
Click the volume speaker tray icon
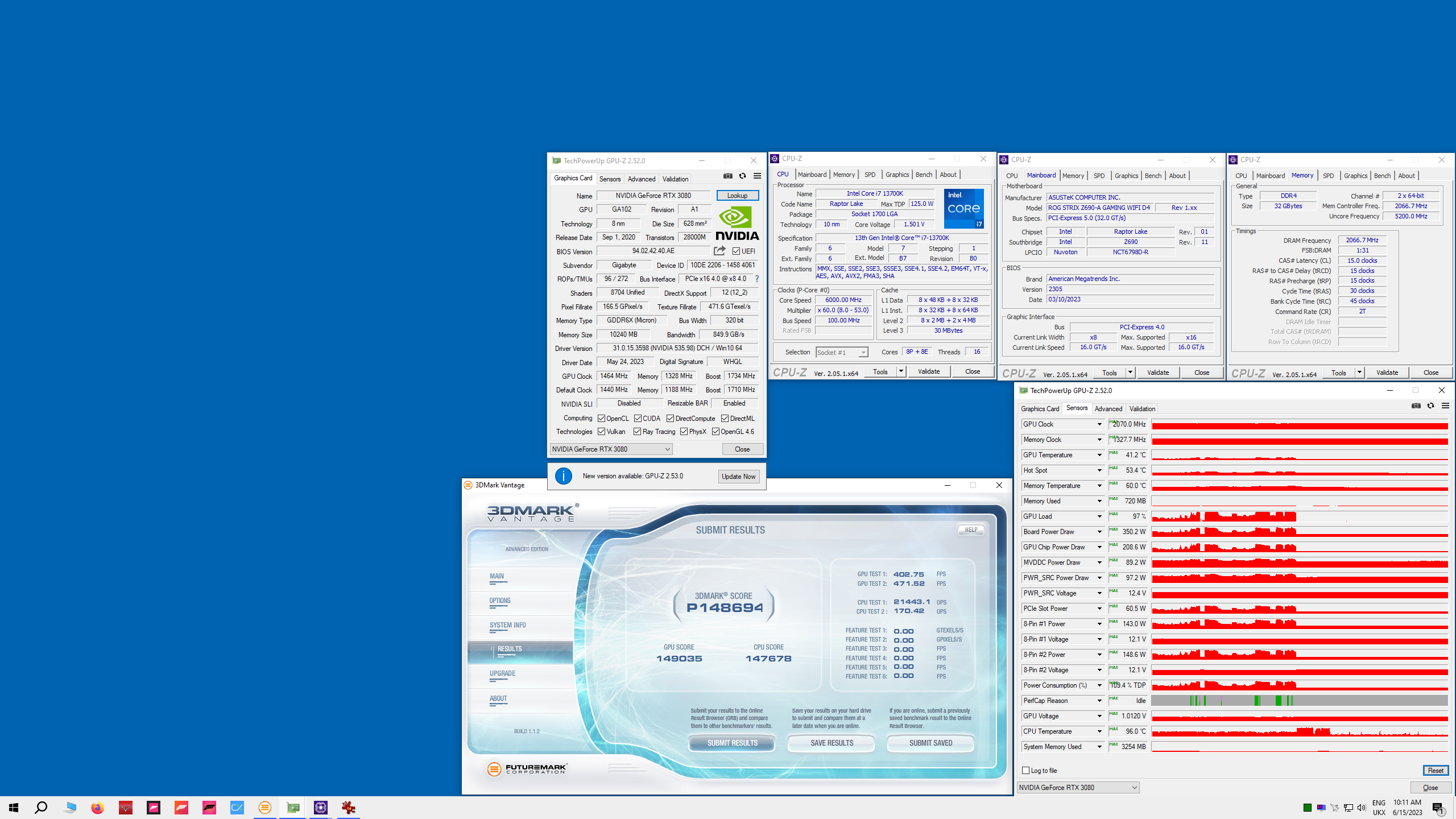click(1362, 808)
